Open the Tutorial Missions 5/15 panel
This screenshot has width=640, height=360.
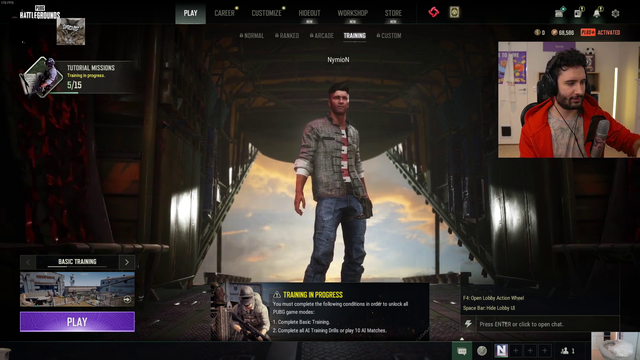coord(78,77)
